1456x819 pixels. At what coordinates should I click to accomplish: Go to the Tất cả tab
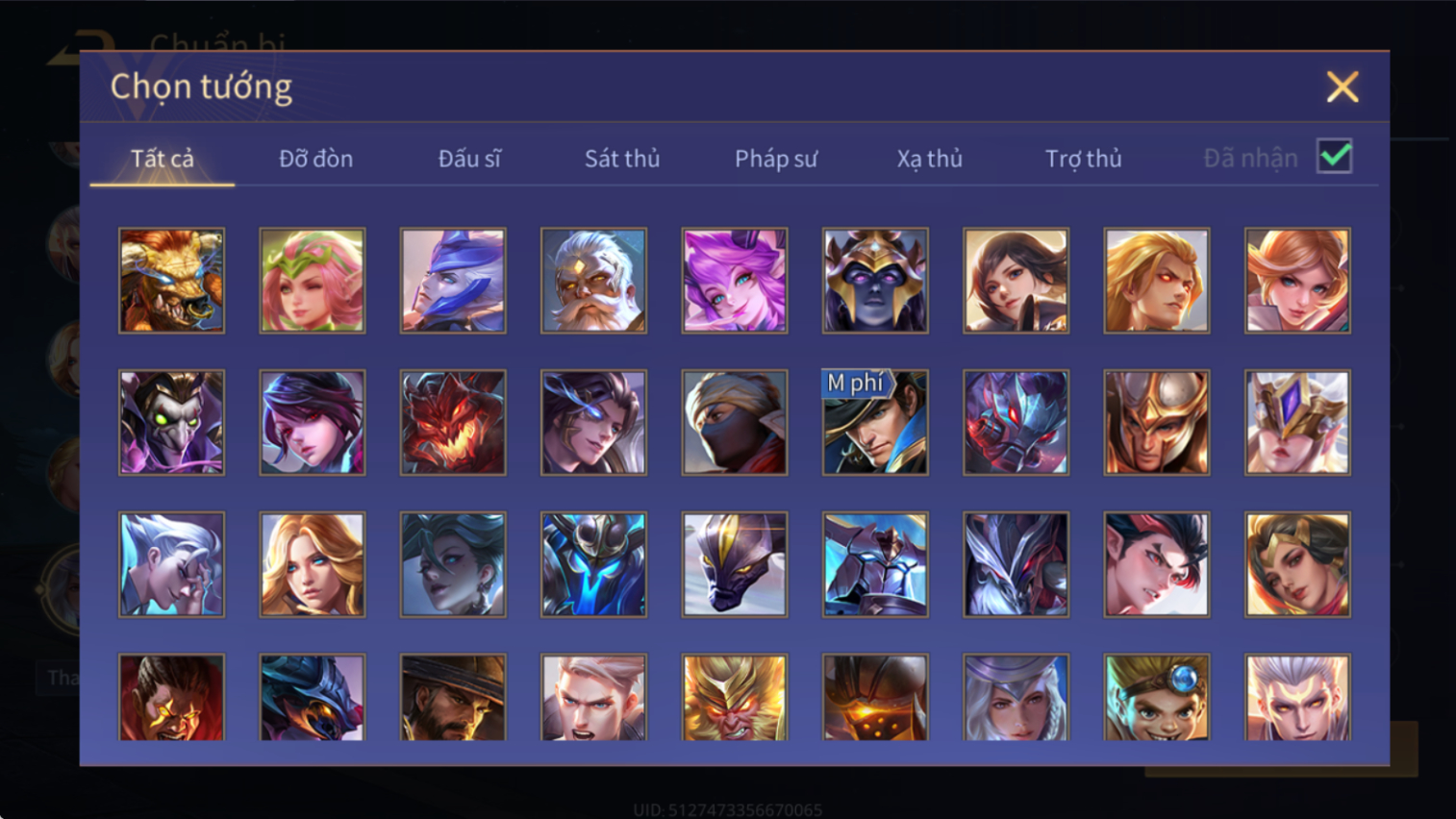pyautogui.click(x=163, y=159)
